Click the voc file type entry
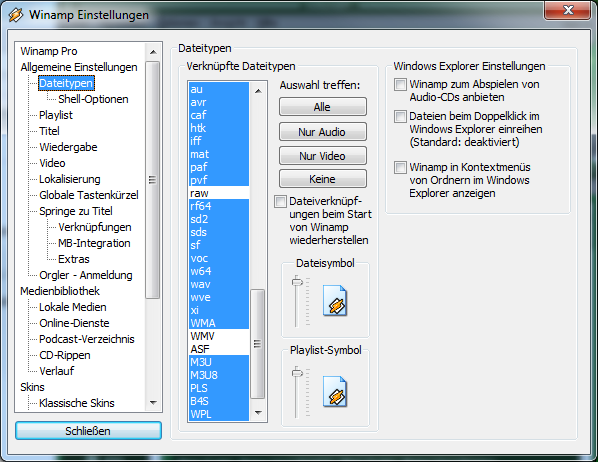This screenshot has height=462, width=598. [219, 258]
